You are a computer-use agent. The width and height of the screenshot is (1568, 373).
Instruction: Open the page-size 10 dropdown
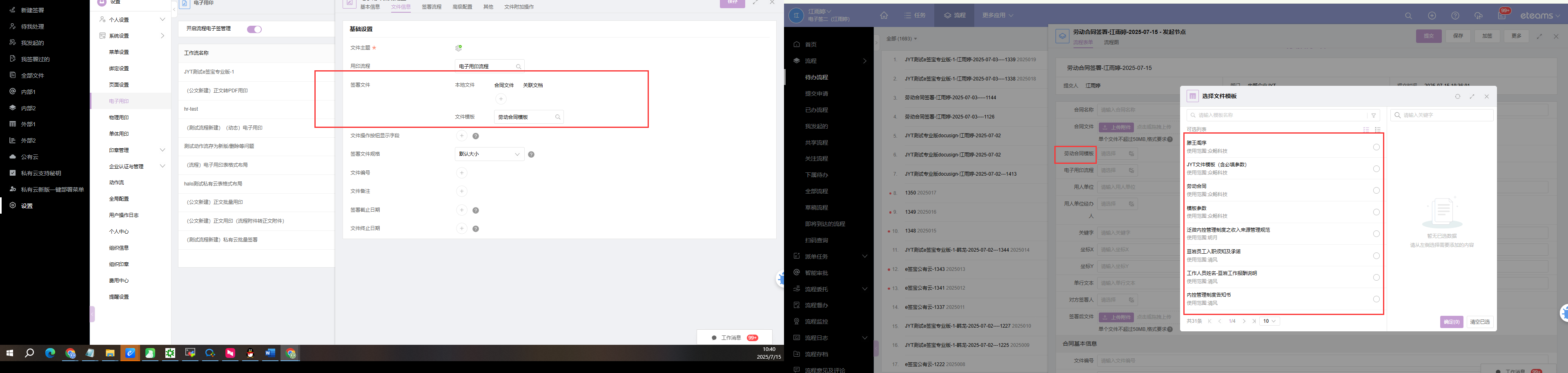tap(1269, 321)
